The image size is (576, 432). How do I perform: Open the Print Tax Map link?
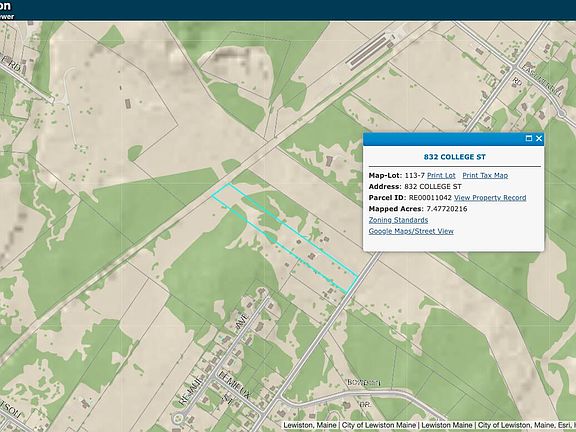[x=485, y=176]
